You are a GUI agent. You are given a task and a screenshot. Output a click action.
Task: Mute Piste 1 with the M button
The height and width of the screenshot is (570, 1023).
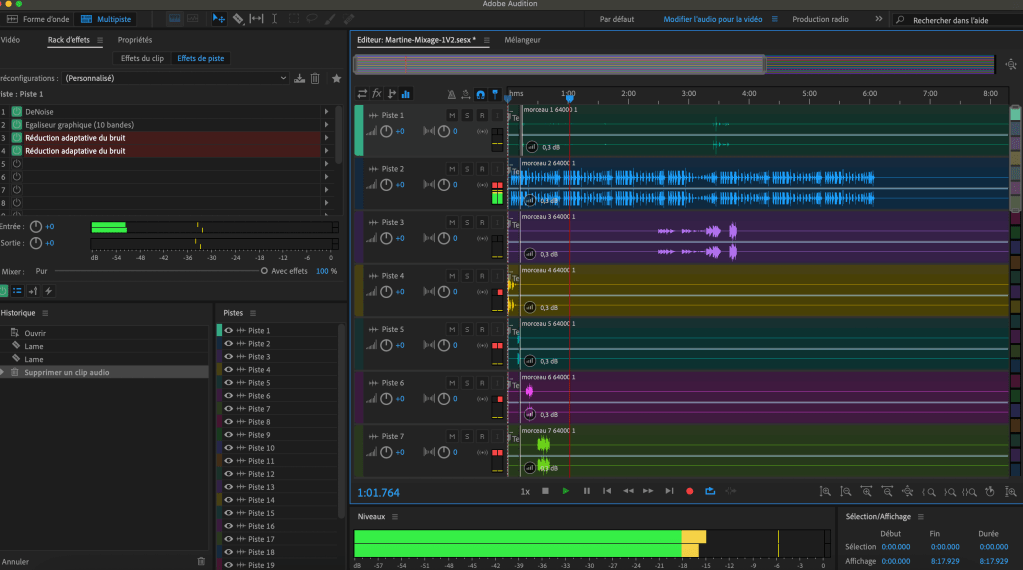click(452, 116)
